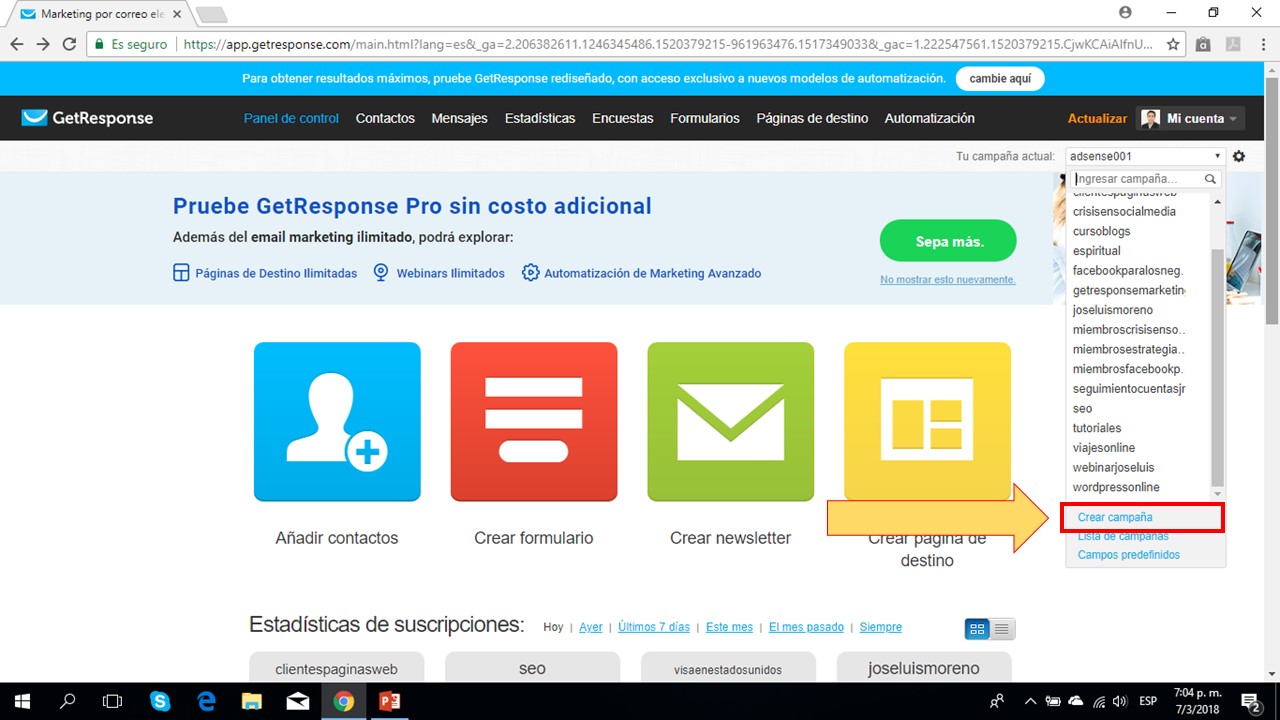Open Formularios menu
This screenshot has height=720, width=1280.
click(x=705, y=118)
